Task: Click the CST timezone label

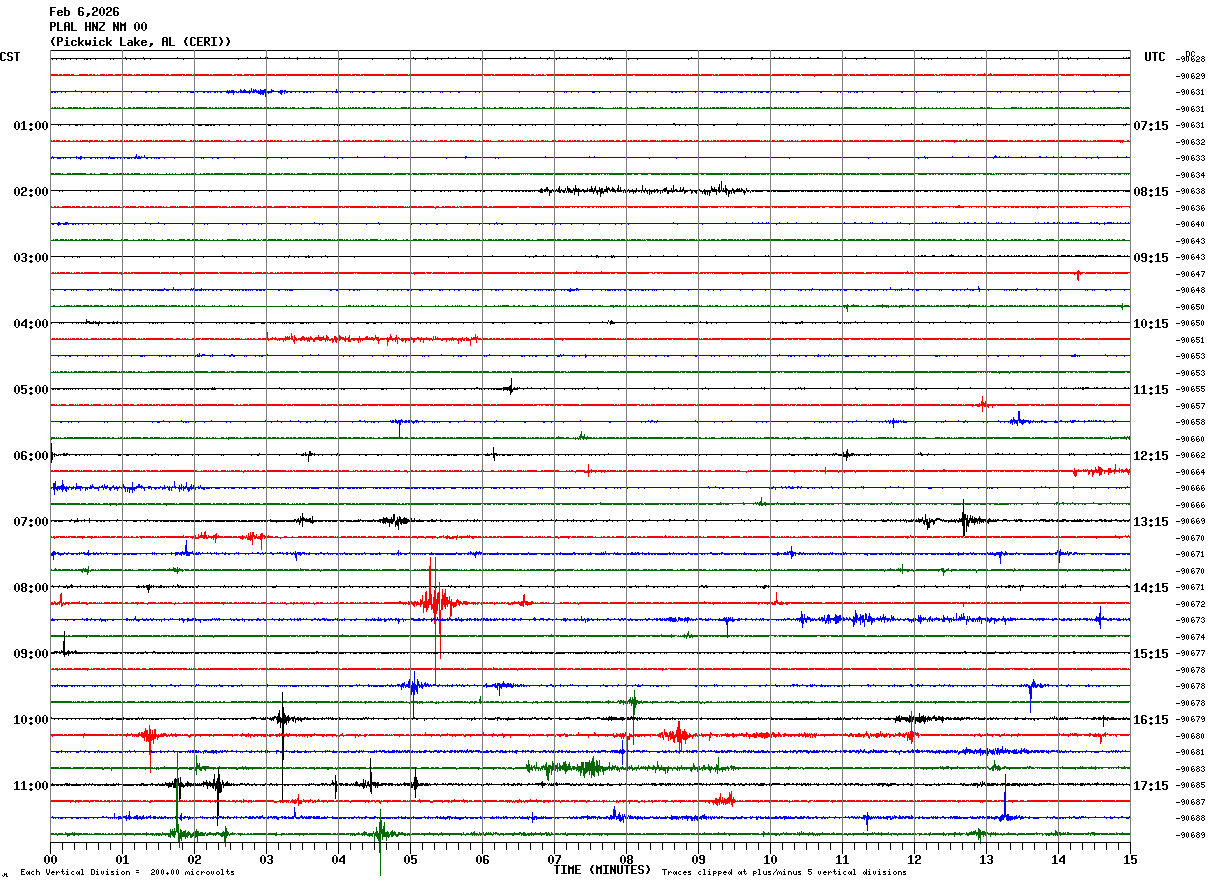Action: tap(10, 57)
